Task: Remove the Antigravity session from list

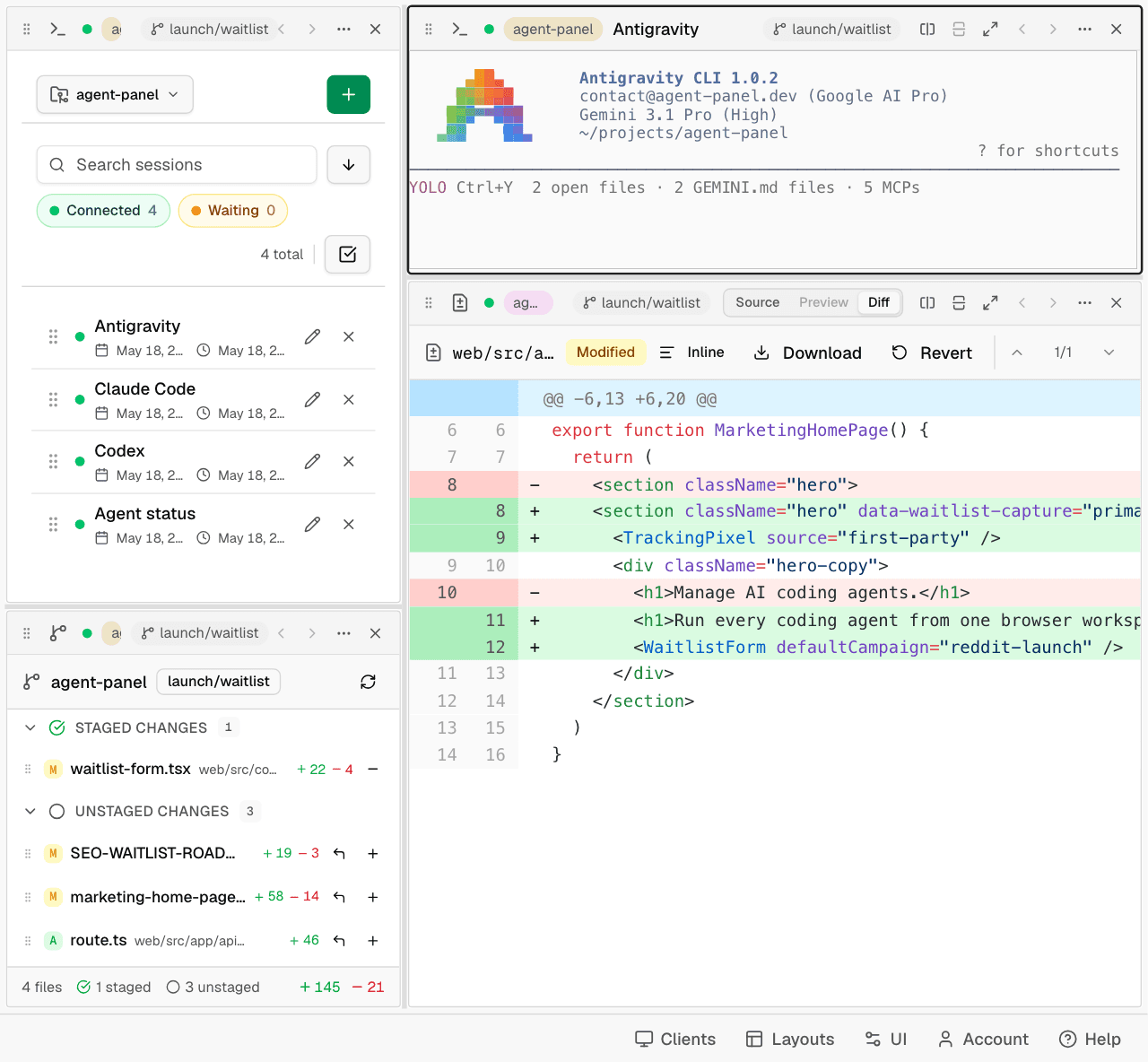Action: pos(349,336)
